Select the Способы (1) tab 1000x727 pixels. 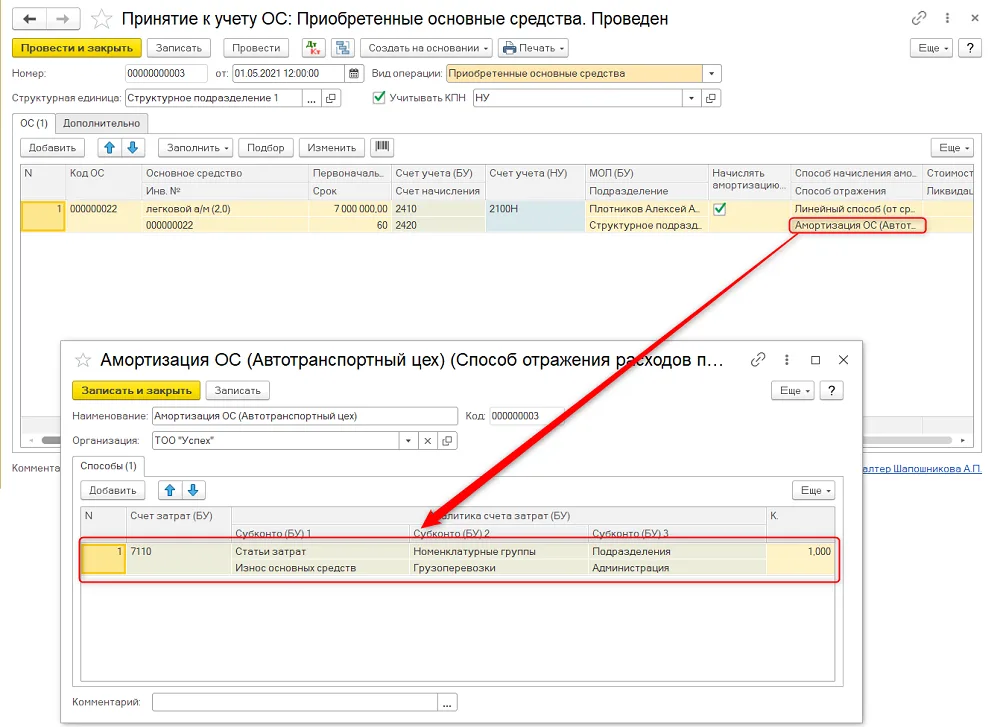tap(108, 466)
